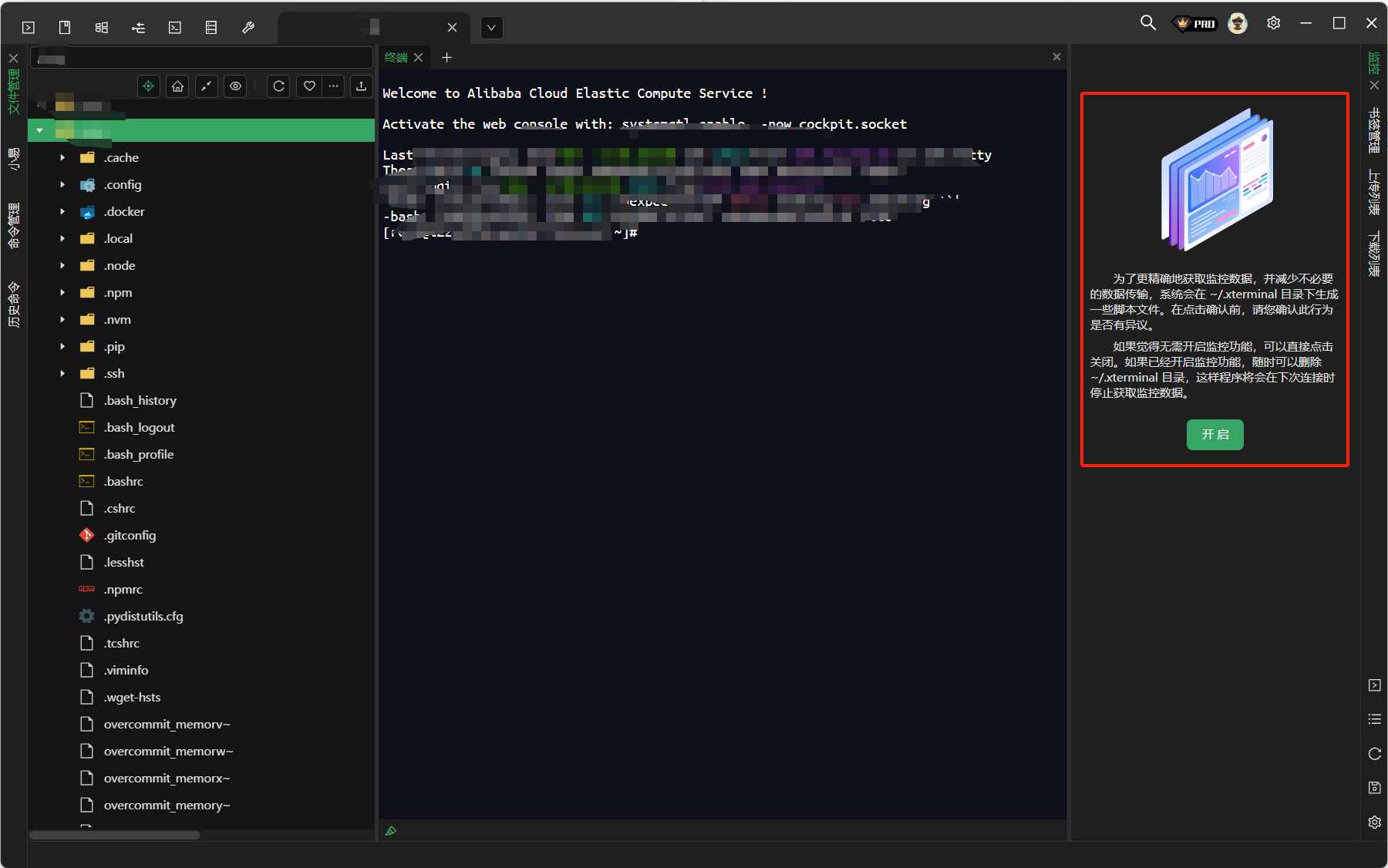Expand the .nvm folder
The image size is (1388, 868).
(x=62, y=320)
